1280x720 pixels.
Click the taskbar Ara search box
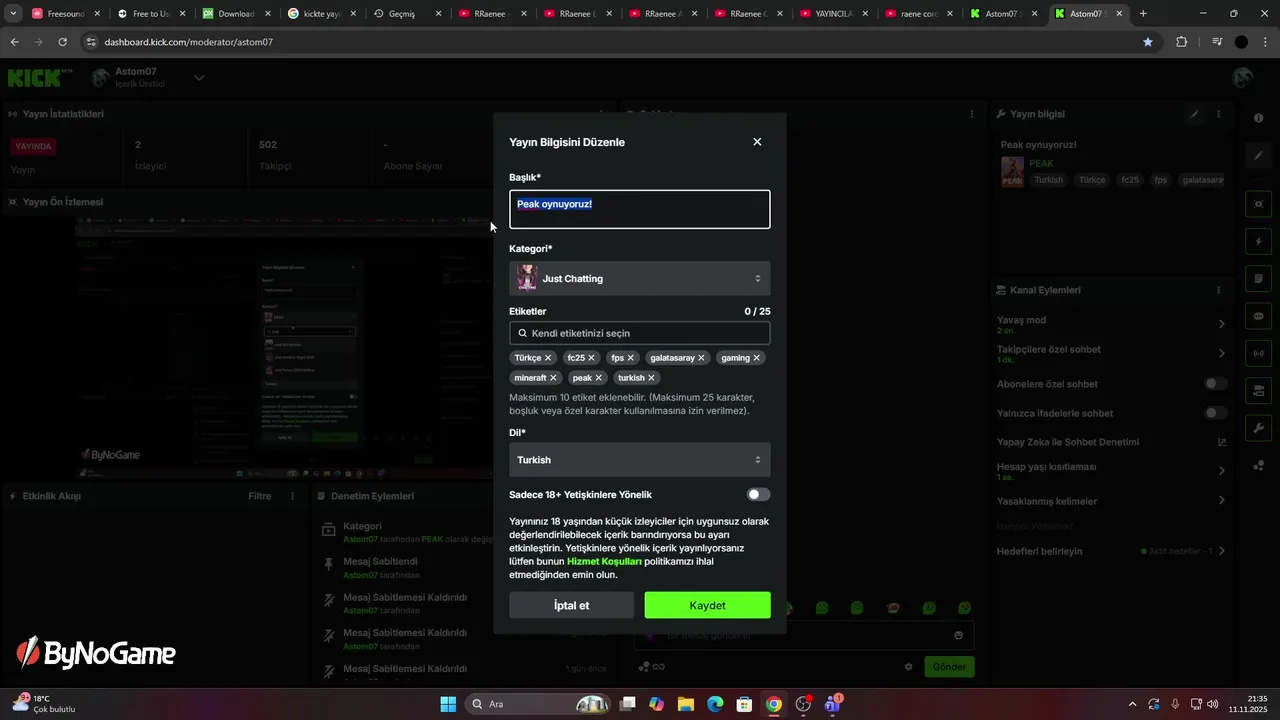pos(540,704)
